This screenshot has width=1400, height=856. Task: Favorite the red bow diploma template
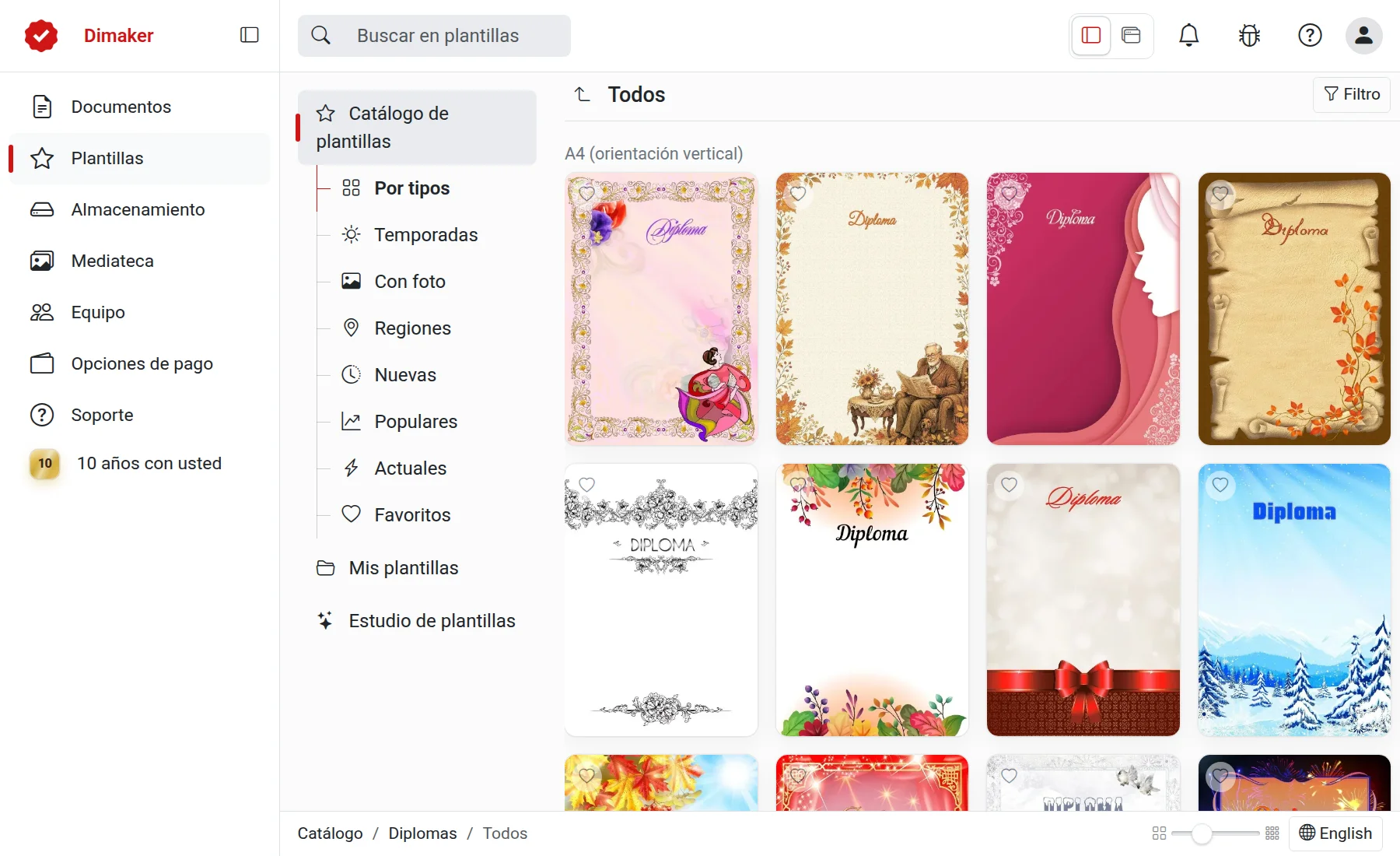(1009, 485)
